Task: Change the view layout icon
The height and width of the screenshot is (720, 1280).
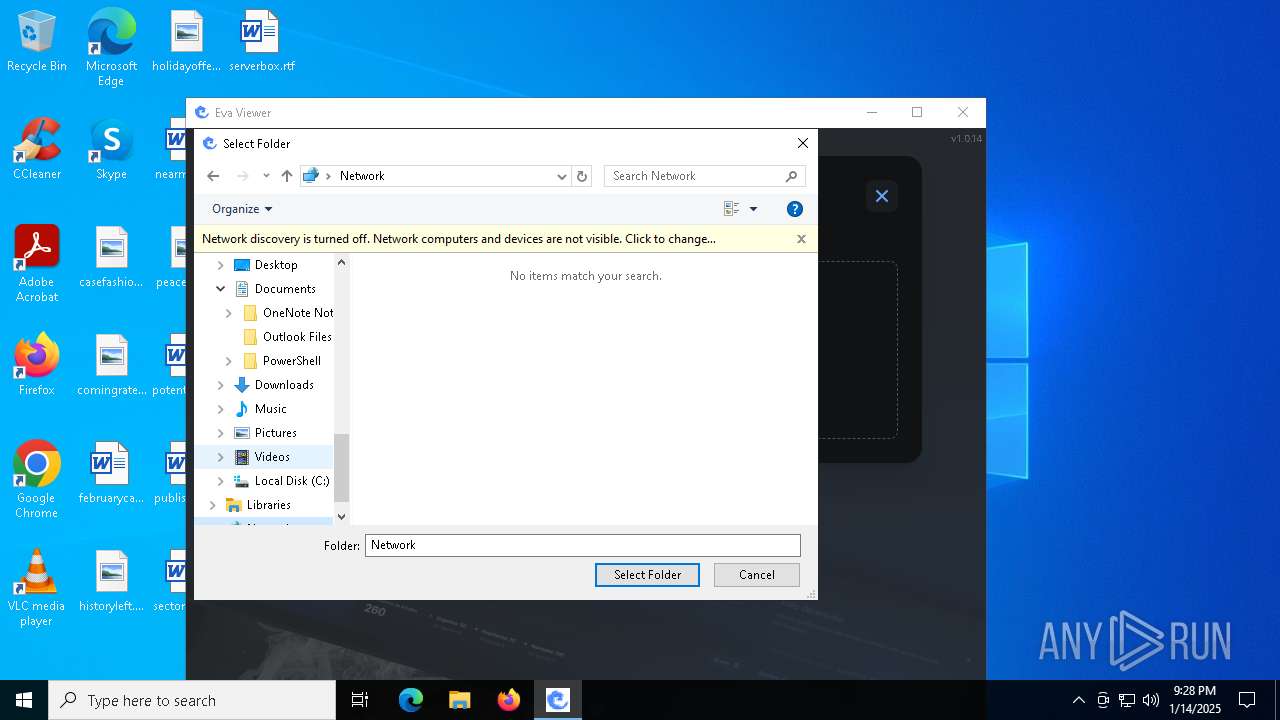Action: (x=731, y=209)
